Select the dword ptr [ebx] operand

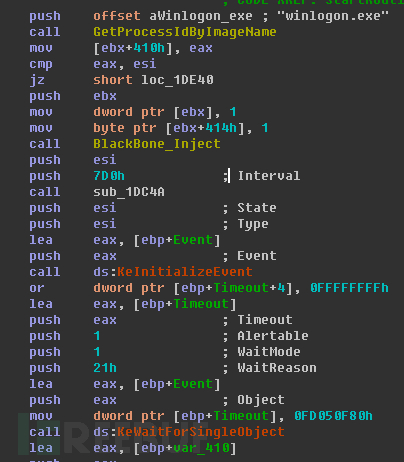tap(153, 112)
